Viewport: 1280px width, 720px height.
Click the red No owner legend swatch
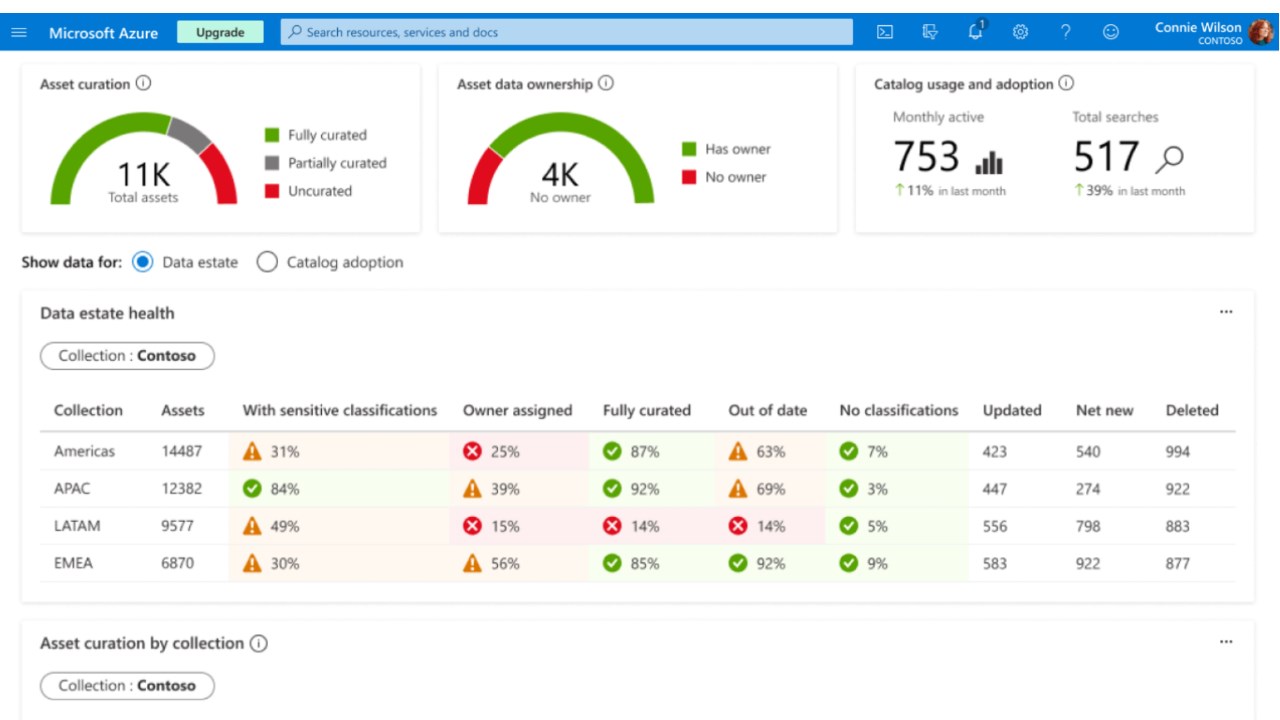(689, 177)
